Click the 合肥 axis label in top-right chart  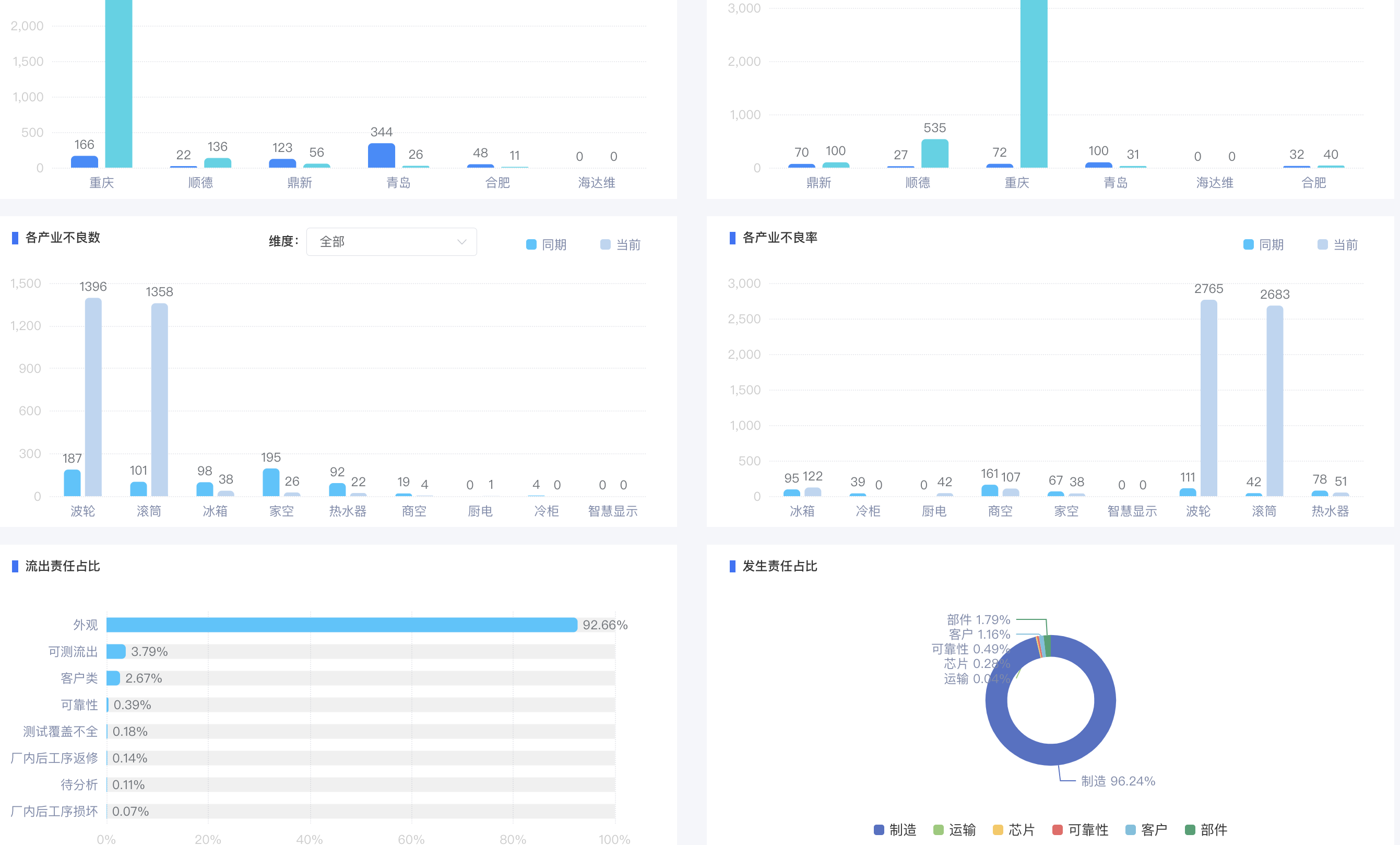[x=1314, y=183]
